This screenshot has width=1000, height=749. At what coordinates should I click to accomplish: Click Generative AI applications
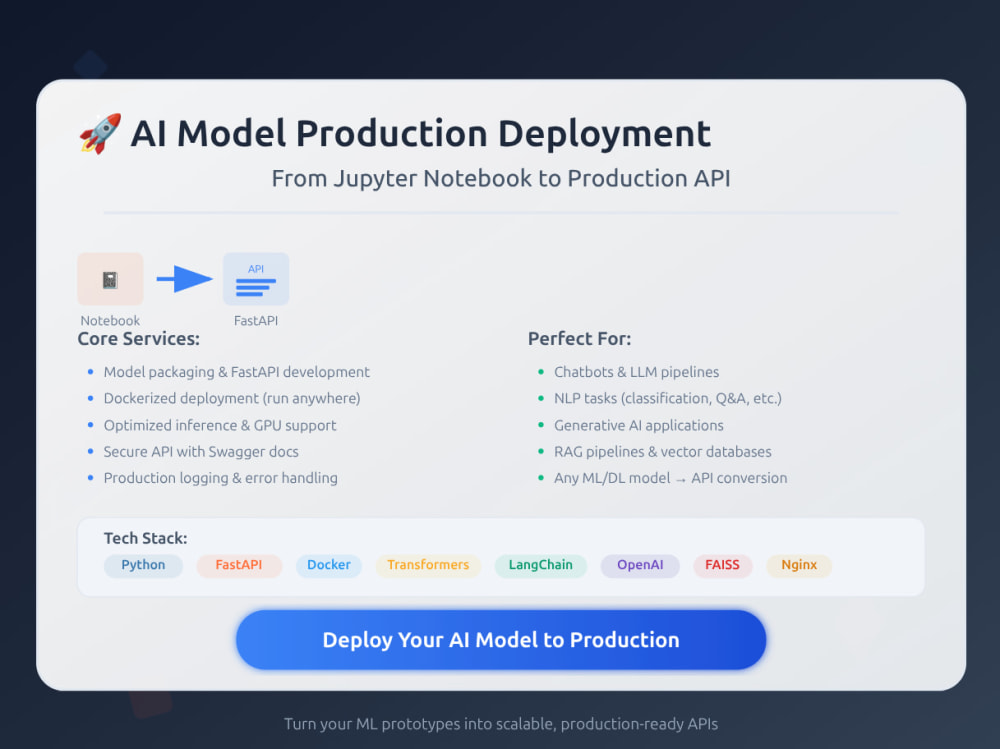(638, 425)
